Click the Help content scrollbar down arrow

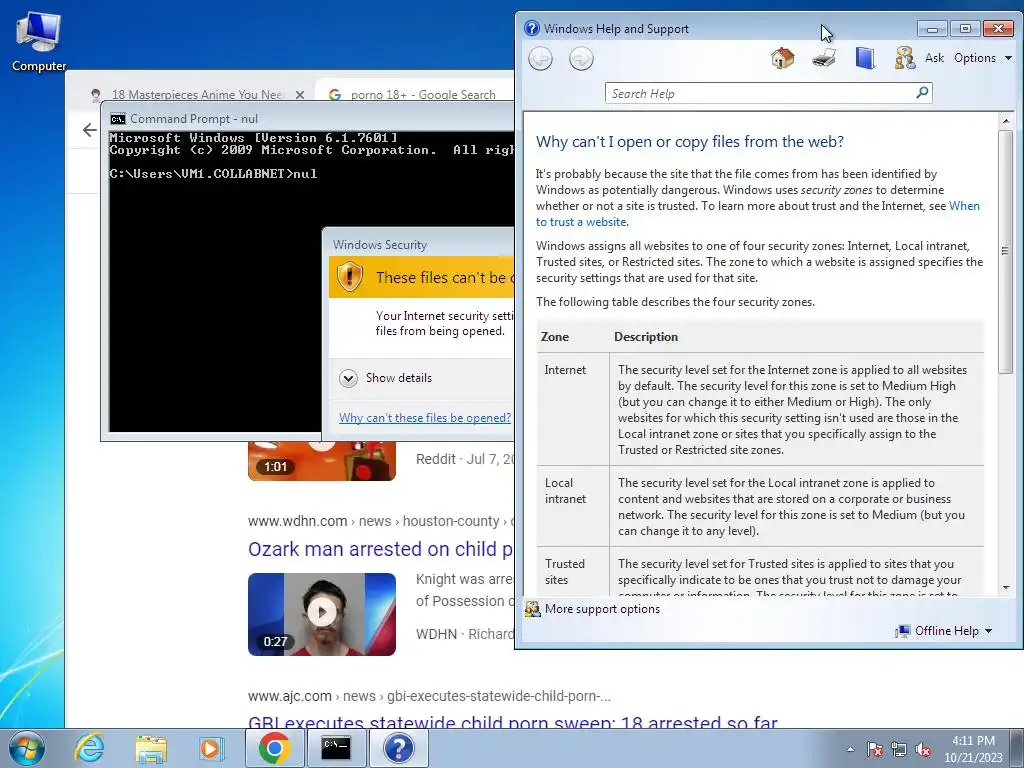[x=1006, y=588]
